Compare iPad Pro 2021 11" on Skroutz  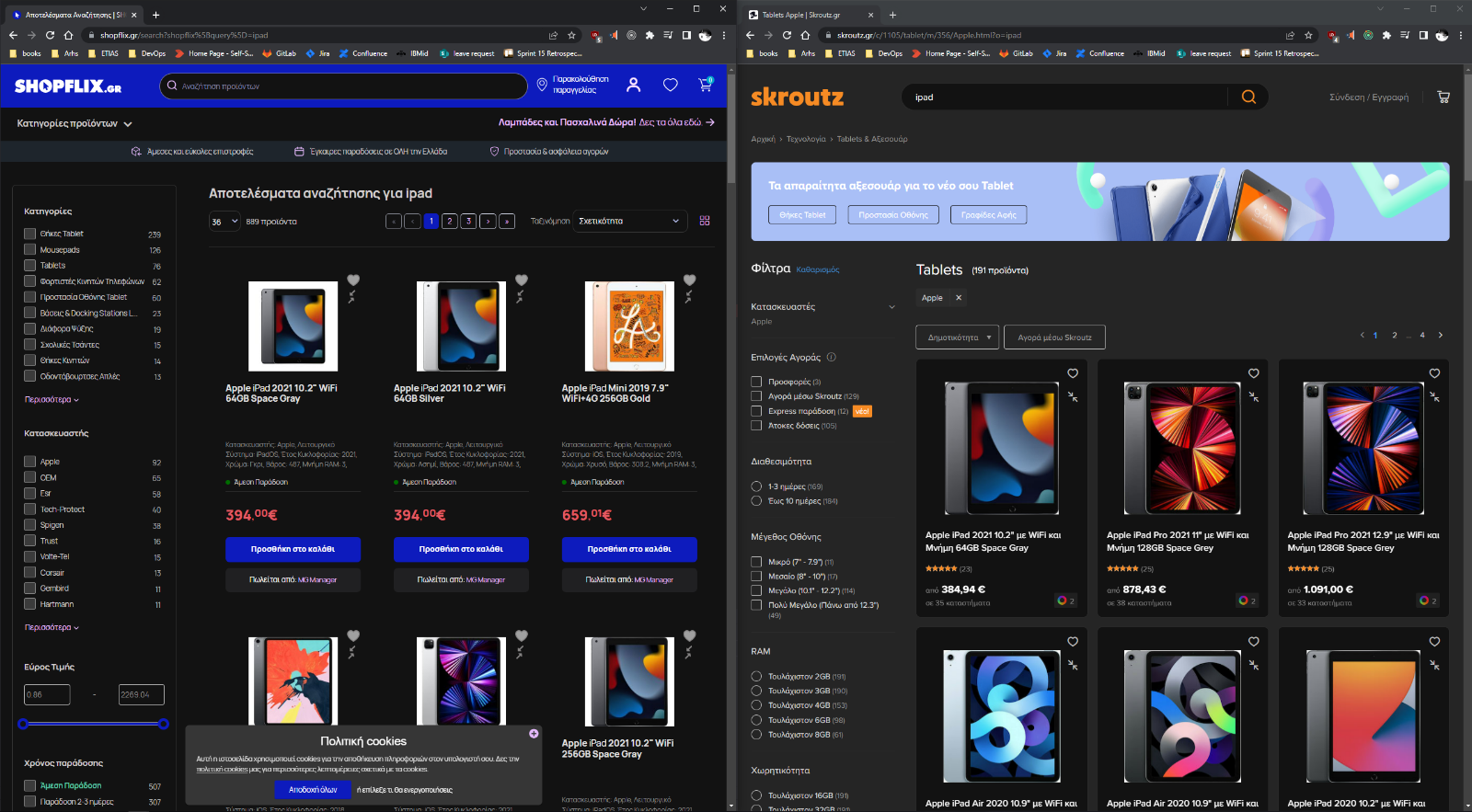[x=1253, y=396]
